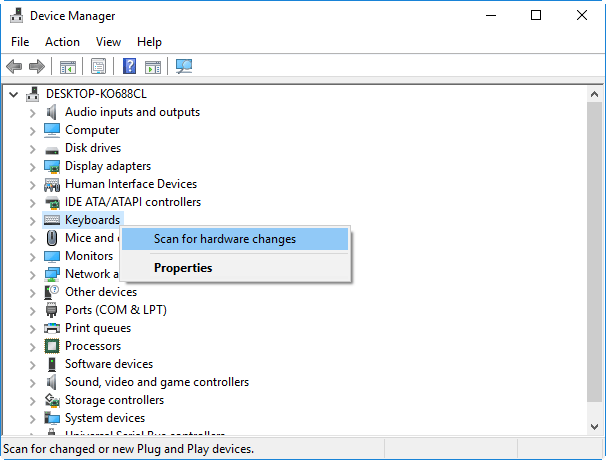606x460 pixels.
Task: Click the Show/Hide Console Tree icon
Action: point(68,67)
